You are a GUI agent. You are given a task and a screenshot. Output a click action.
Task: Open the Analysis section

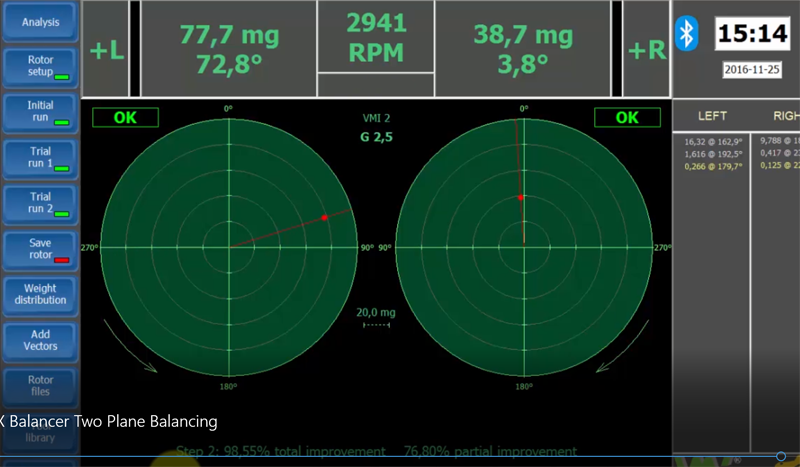point(40,22)
